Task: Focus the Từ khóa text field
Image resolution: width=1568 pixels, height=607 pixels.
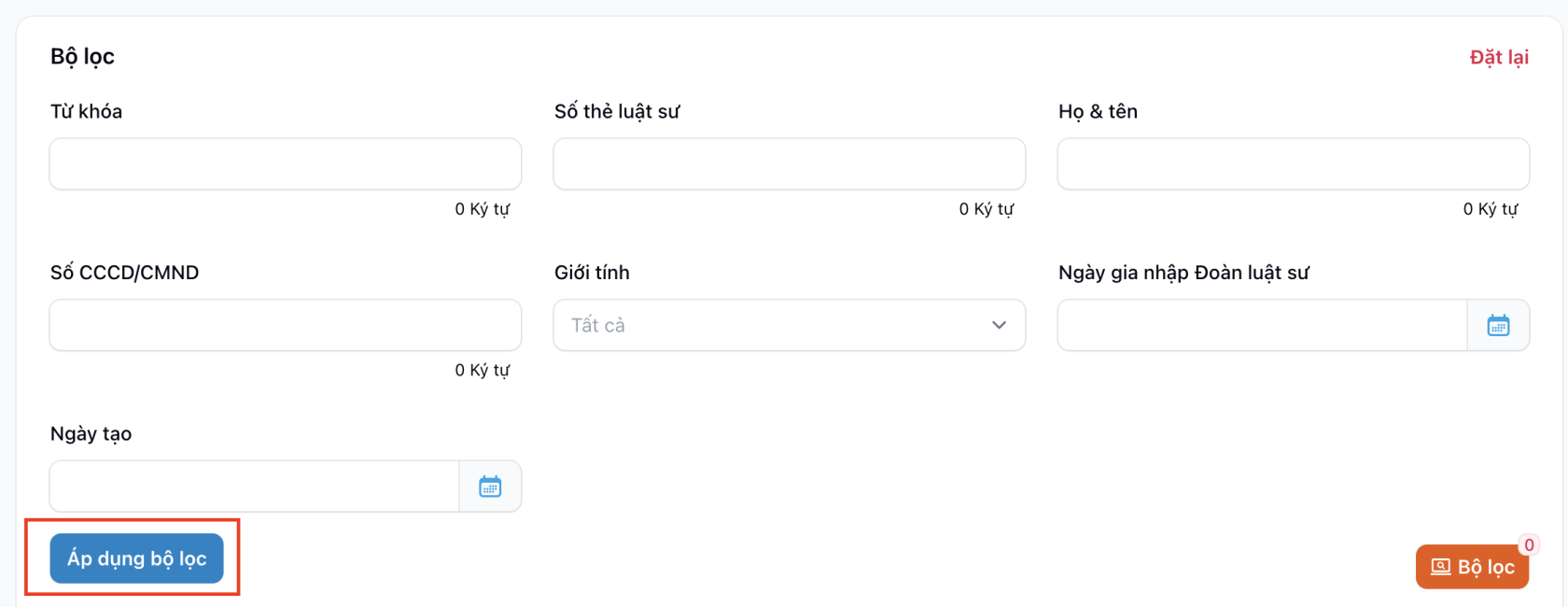Action: 285,164
